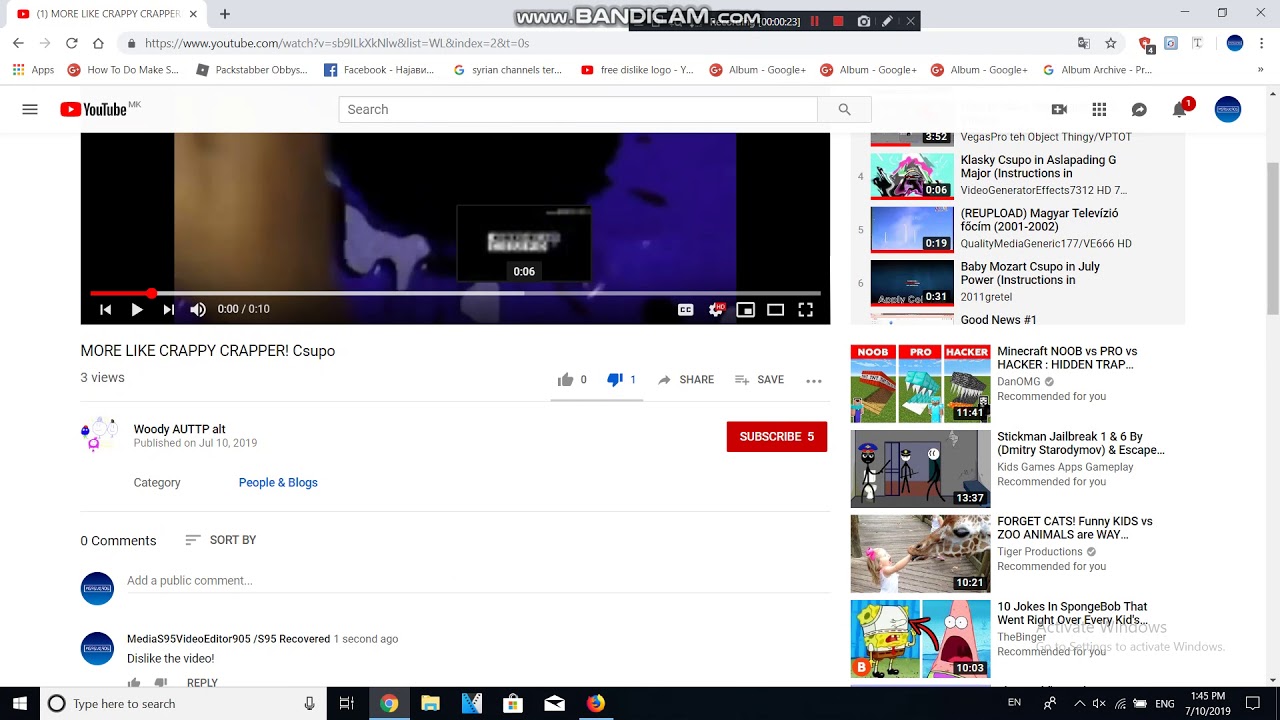Open the Woody AUTTP alt channel avatar
The height and width of the screenshot is (720, 1280).
tap(98, 435)
